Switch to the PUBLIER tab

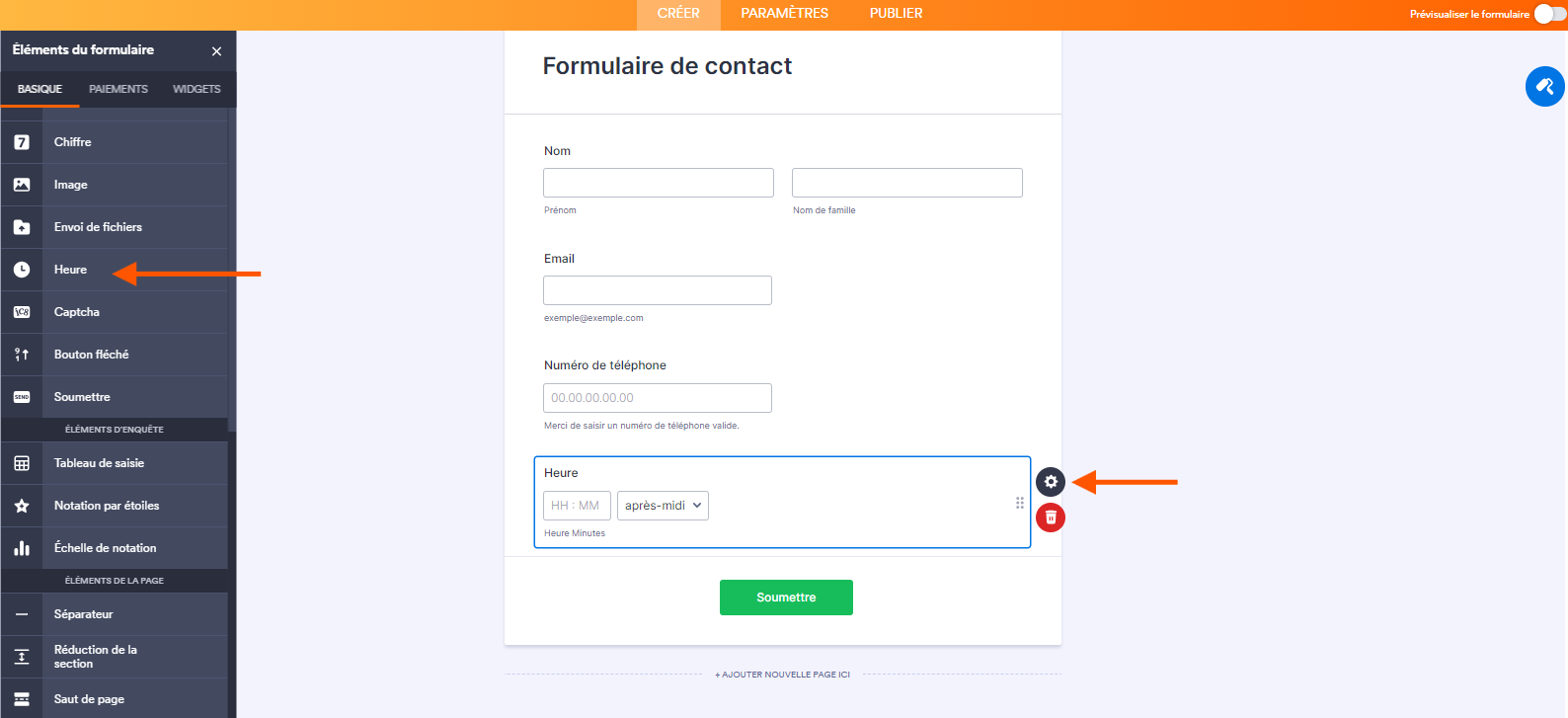point(896,14)
